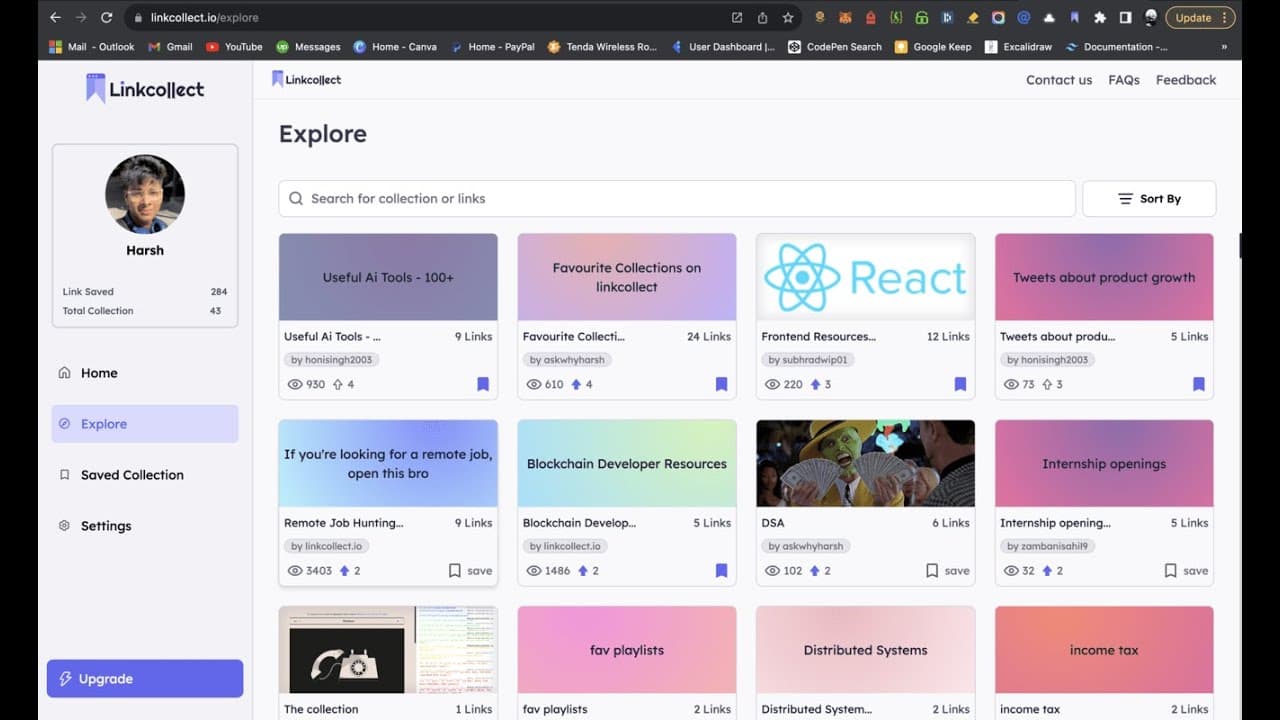
Task: Open the browser extensions puzzle icon
Action: click(x=1100, y=18)
